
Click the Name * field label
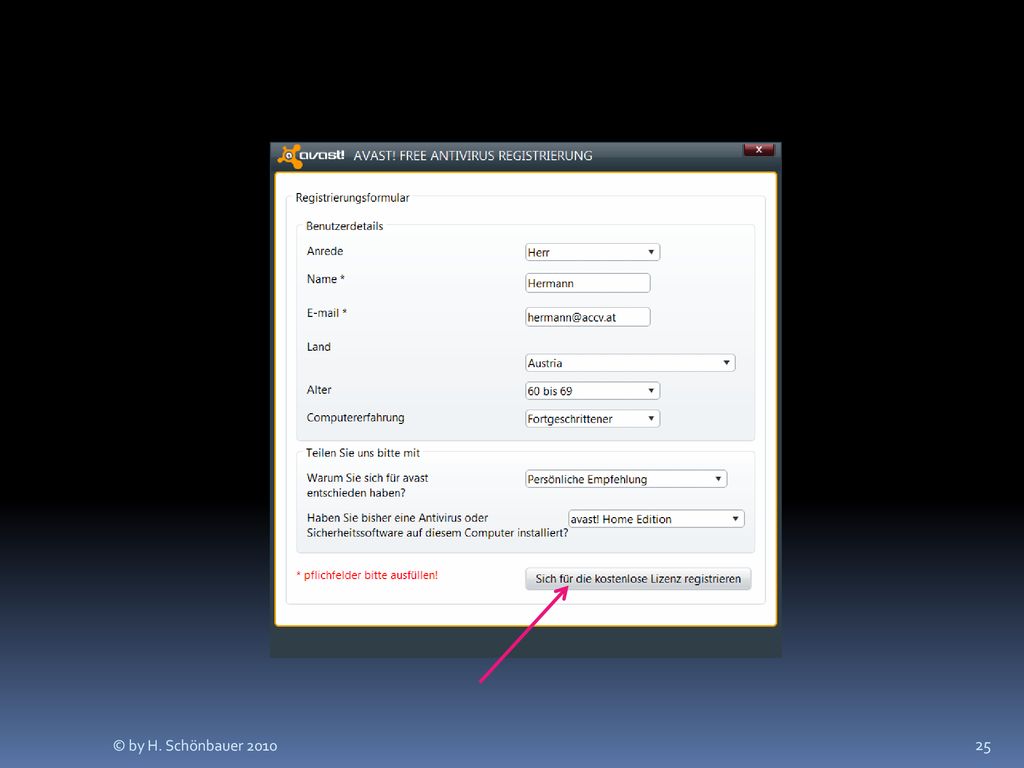(325, 279)
